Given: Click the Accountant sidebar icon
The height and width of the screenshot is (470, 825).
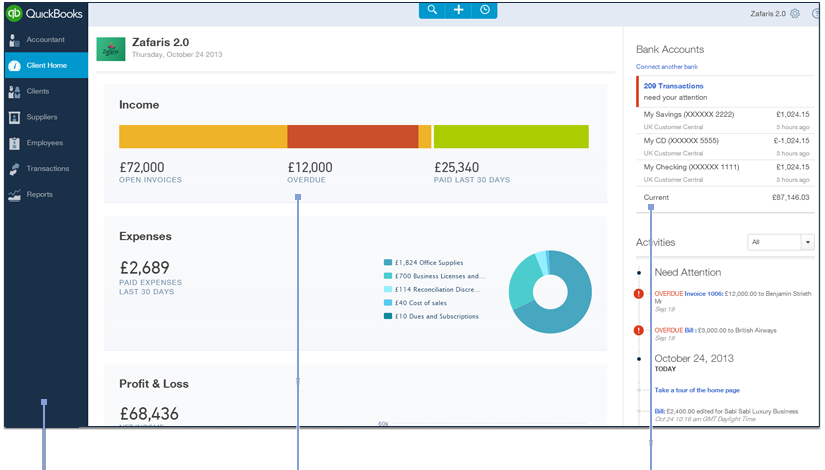Looking at the screenshot, I should [14, 40].
